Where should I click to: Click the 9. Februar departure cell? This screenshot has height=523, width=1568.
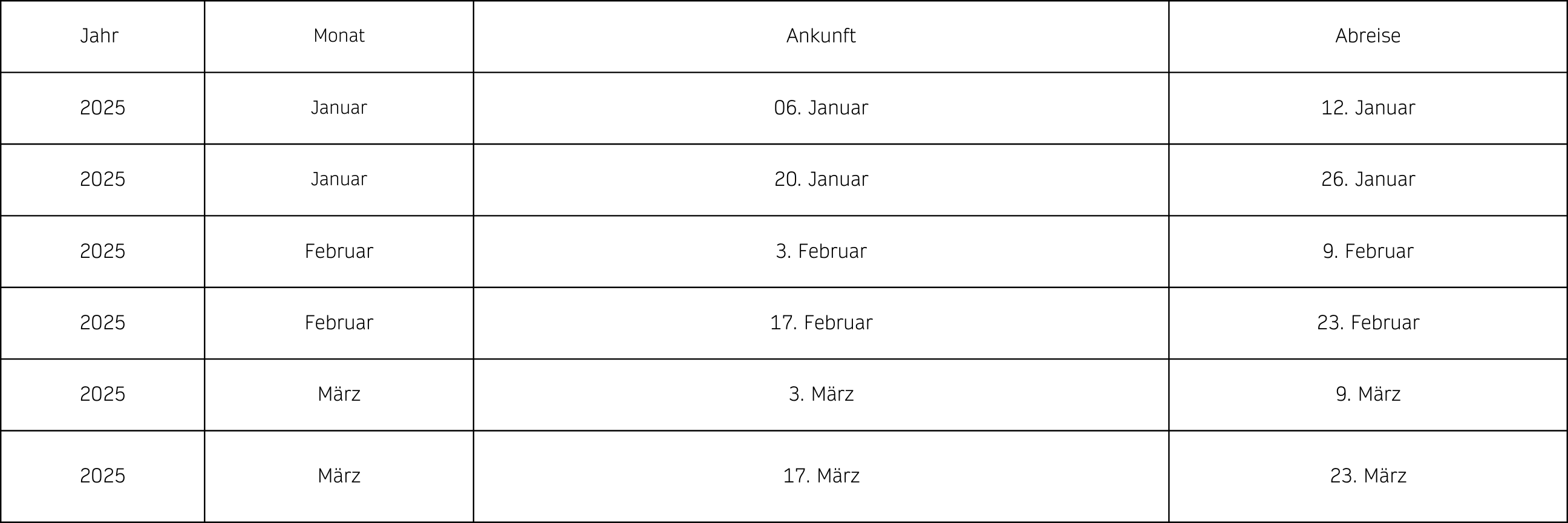tap(1368, 251)
